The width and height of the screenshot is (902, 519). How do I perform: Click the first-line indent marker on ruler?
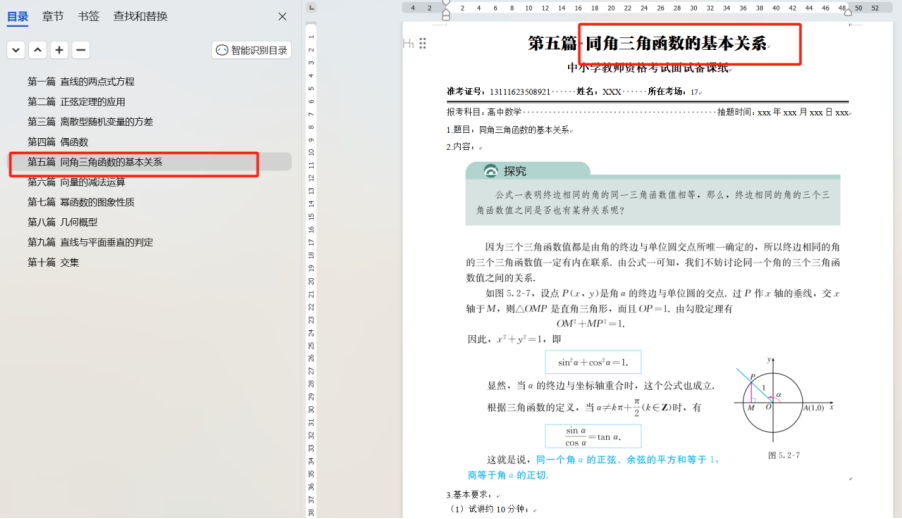[446, 4]
